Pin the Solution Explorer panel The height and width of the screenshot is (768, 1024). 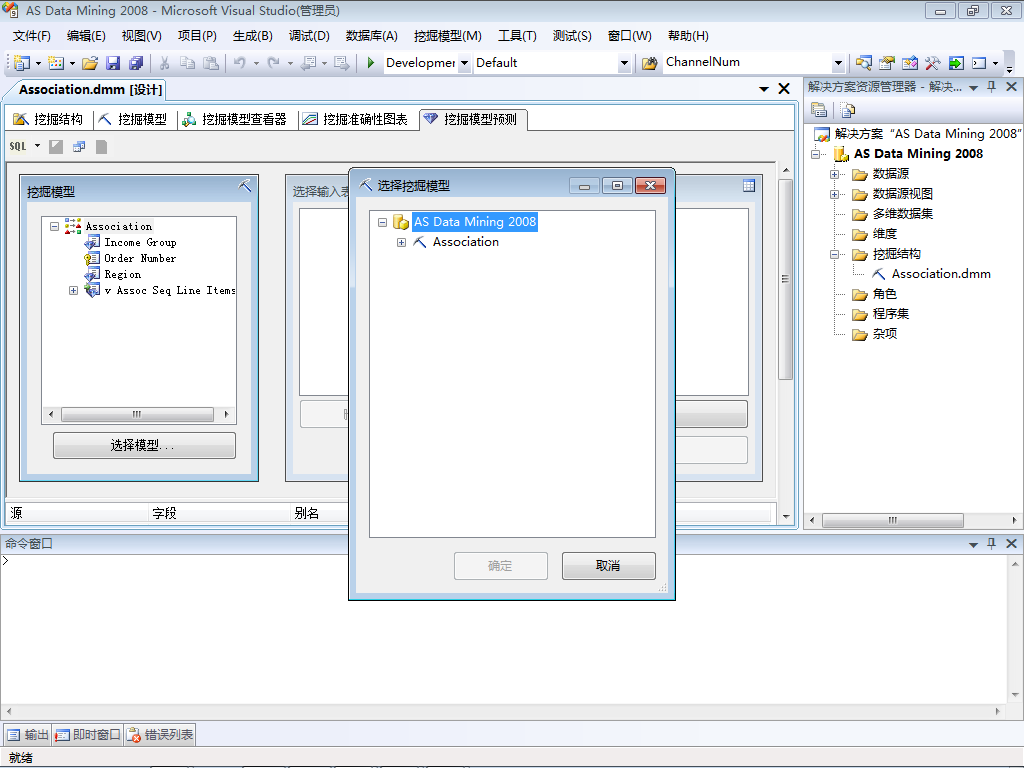click(991, 87)
